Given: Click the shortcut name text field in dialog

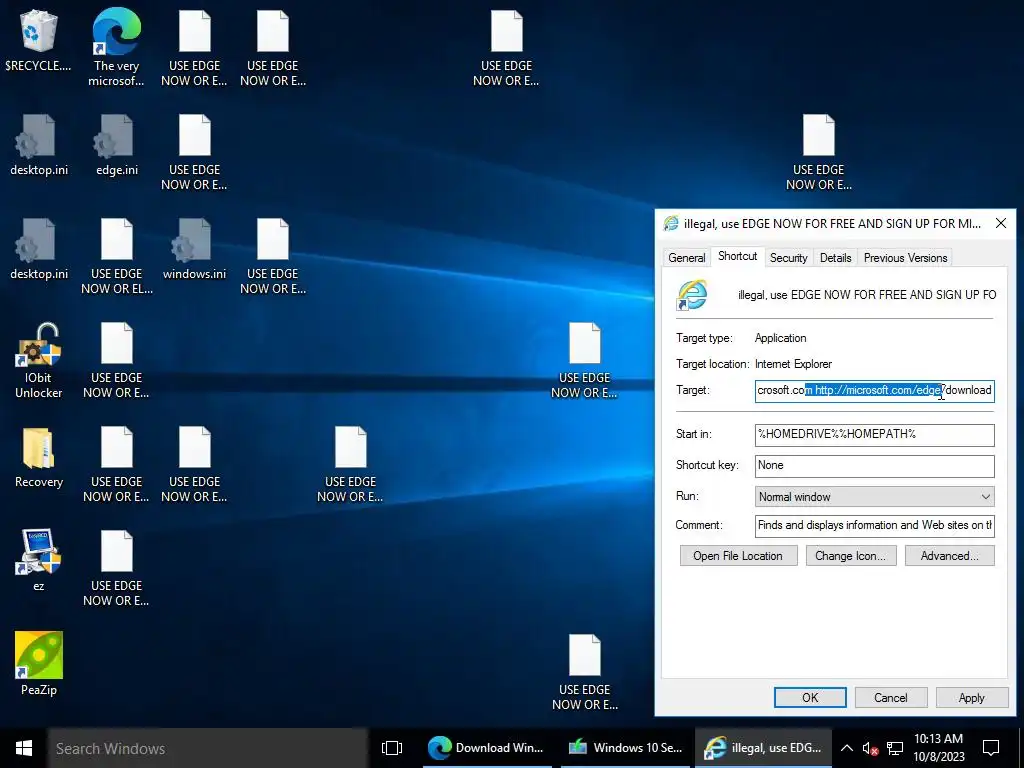Looking at the screenshot, I should click(867, 295).
